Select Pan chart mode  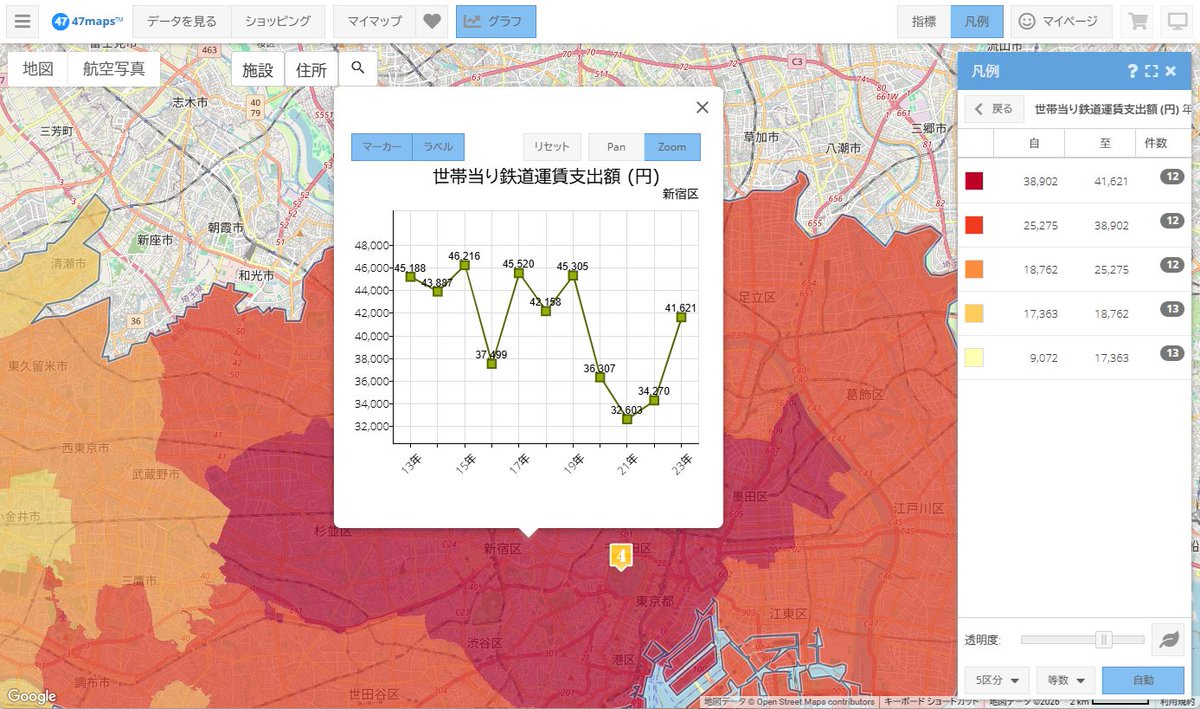pos(616,147)
